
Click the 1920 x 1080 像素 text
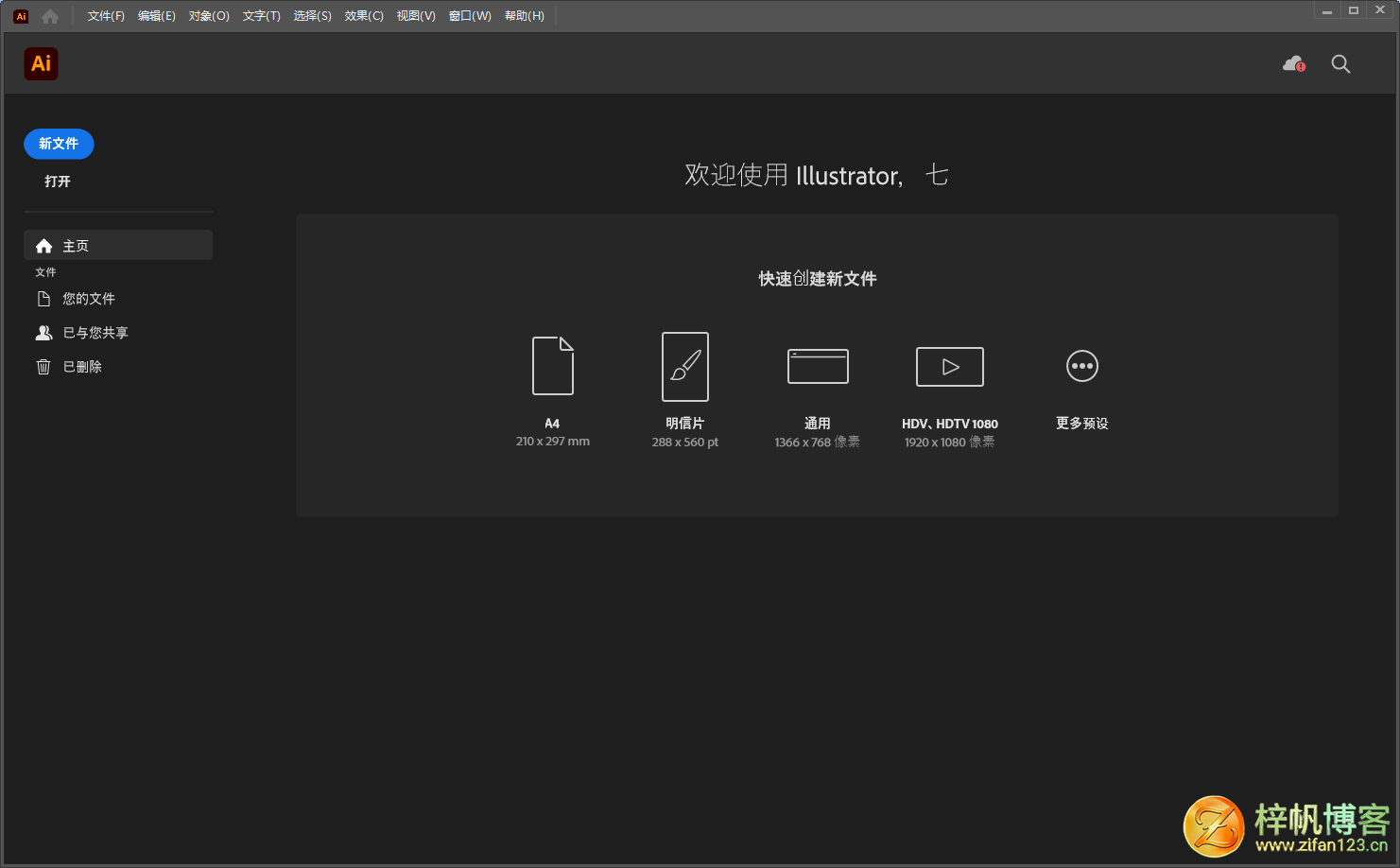[950, 443]
